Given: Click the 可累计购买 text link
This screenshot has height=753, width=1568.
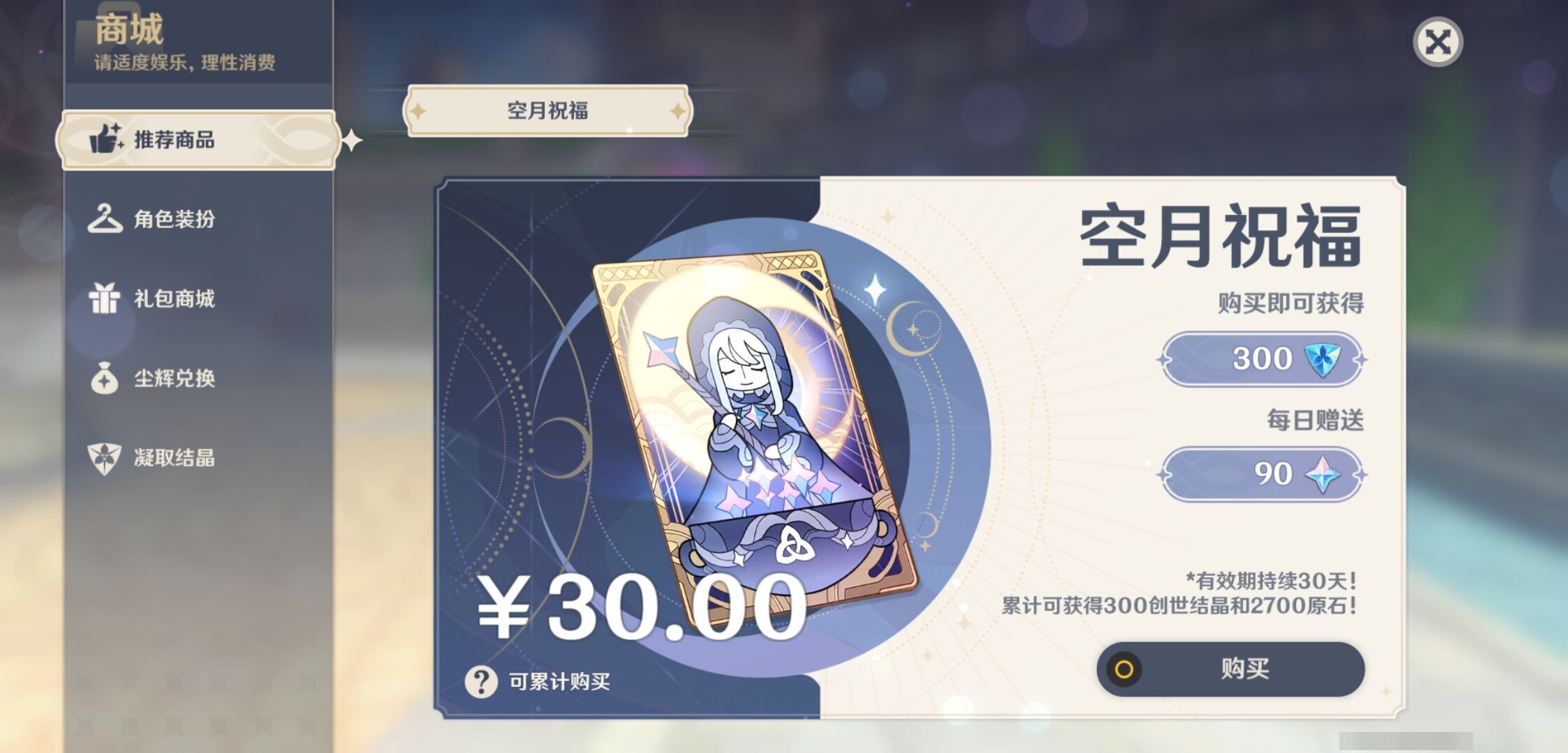Looking at the screenshot, I should (559, 681).
